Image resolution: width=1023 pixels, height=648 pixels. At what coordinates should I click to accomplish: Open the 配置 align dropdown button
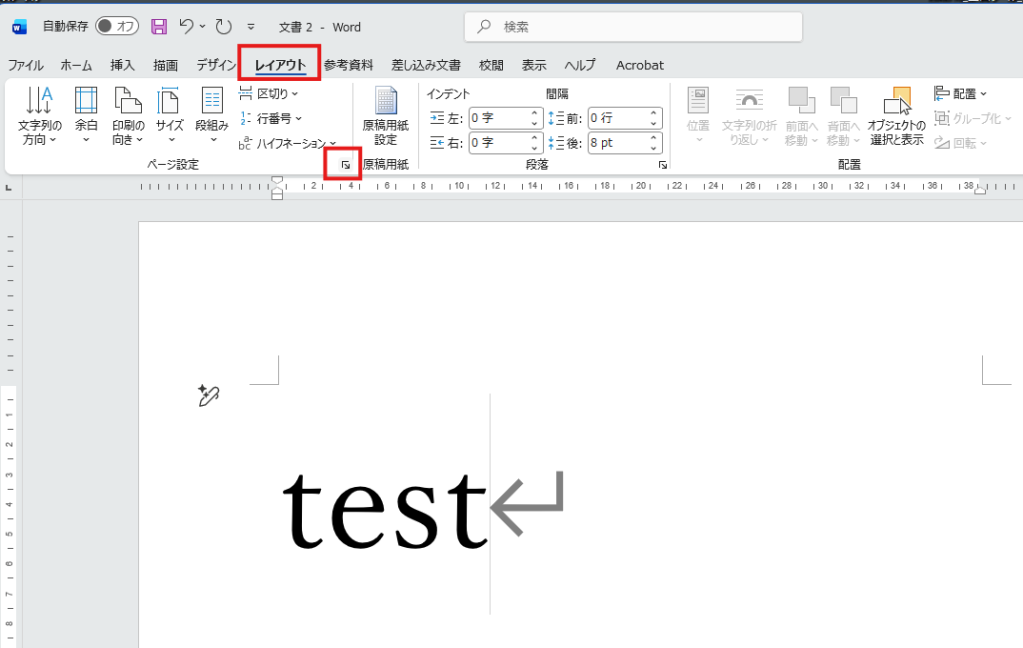tap(960, 94)
